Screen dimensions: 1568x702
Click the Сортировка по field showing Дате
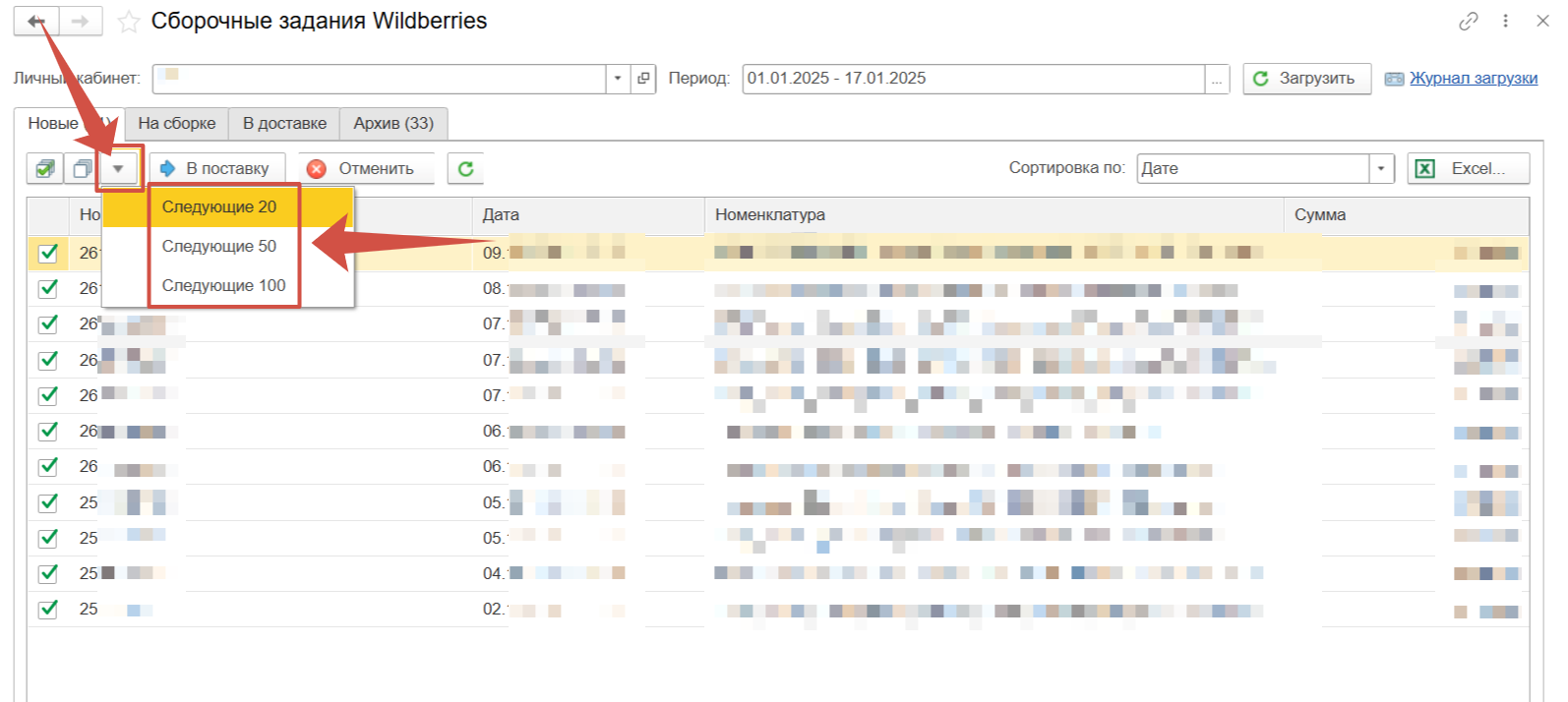(x=1253, y=169)
